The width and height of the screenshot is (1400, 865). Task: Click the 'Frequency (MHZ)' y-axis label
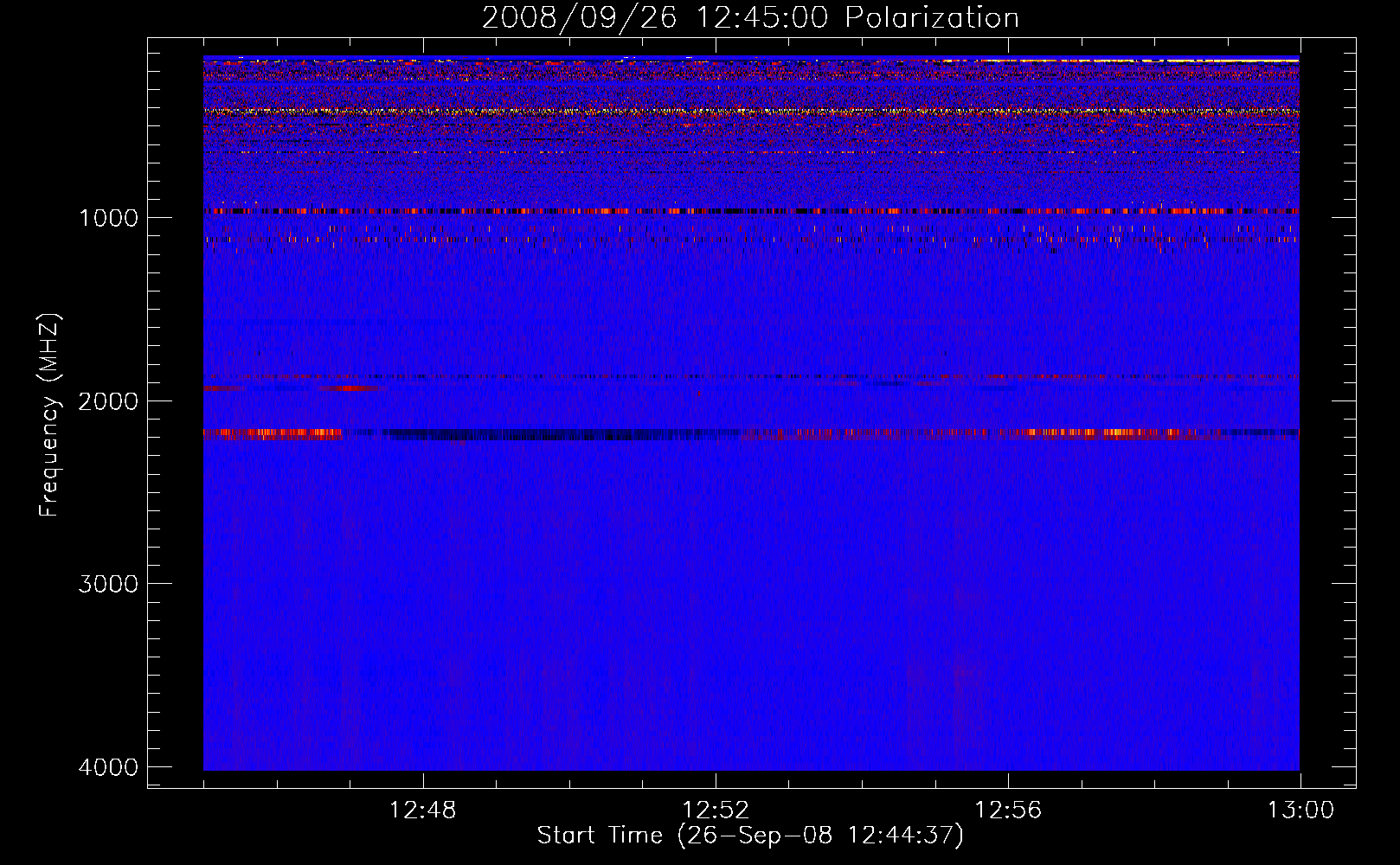49,415
